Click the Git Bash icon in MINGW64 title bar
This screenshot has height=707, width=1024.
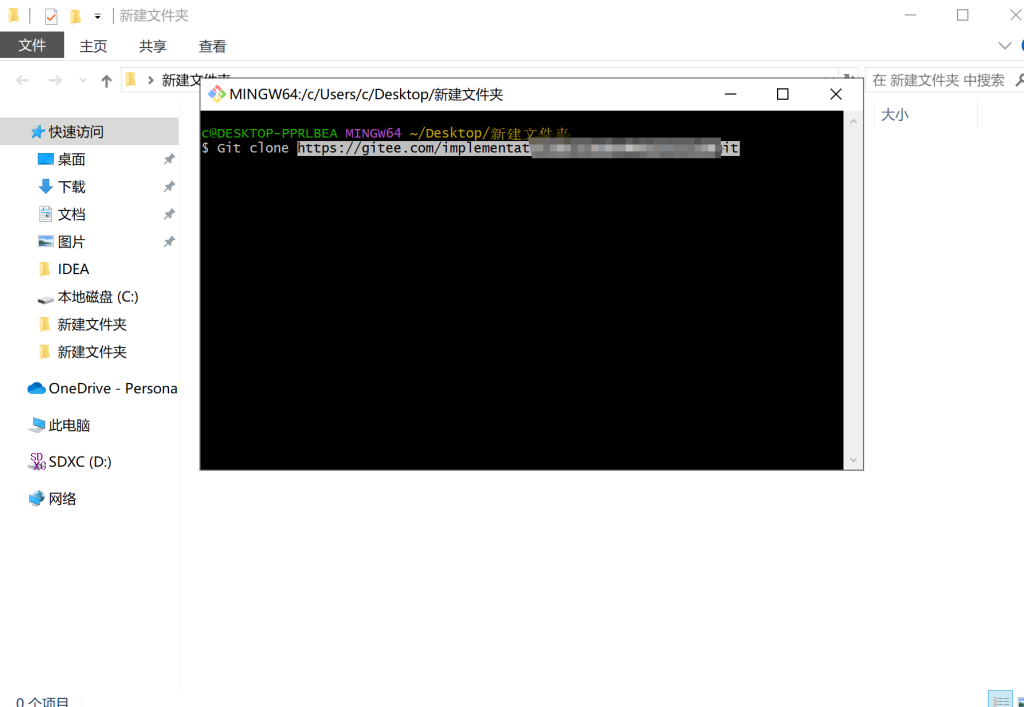click(x=216, y=95)
